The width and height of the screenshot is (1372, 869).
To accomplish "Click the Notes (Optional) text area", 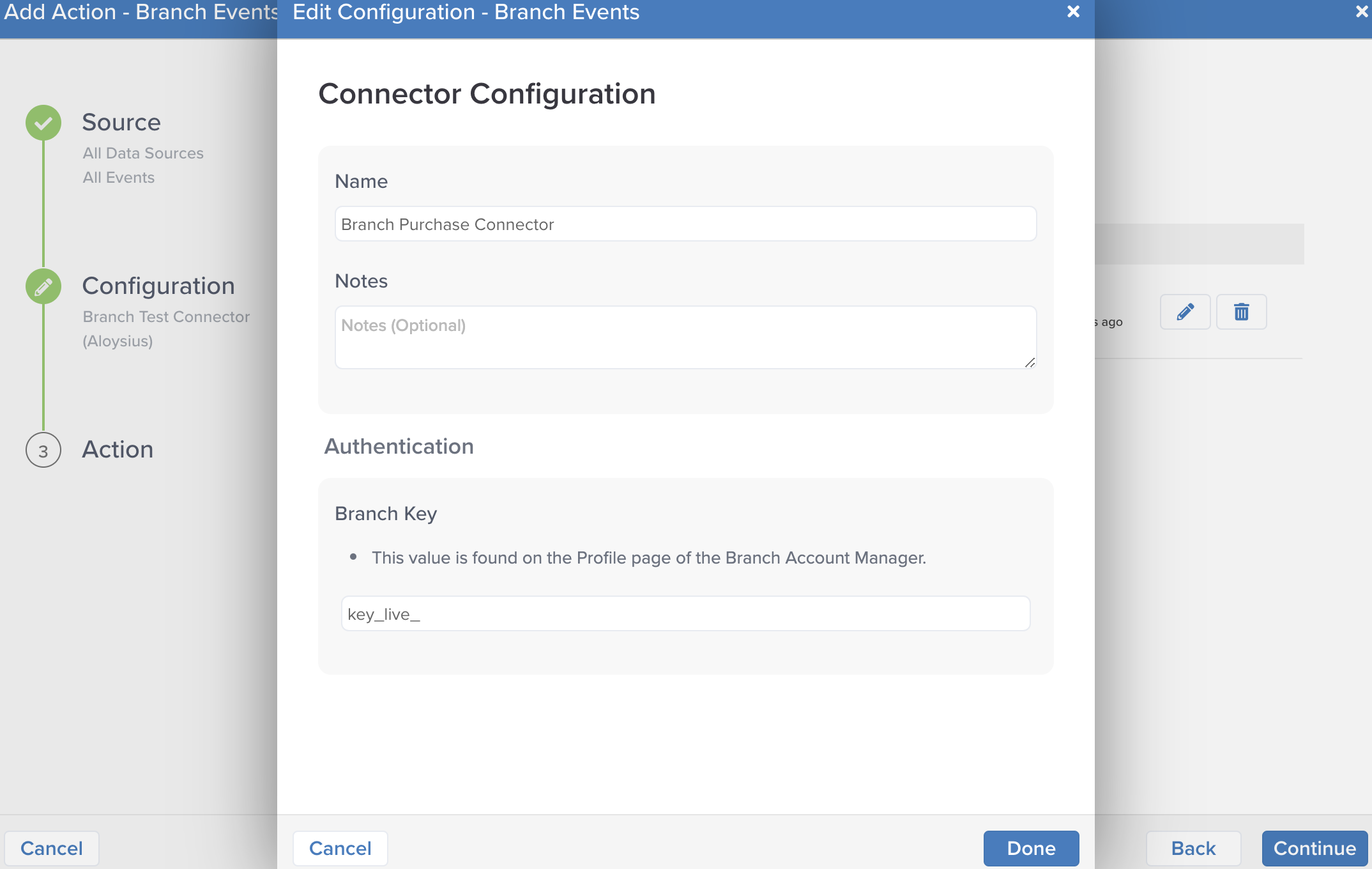I will 685,337.
